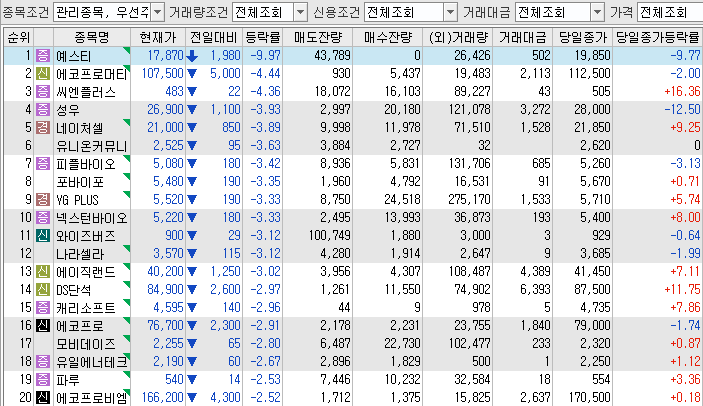Sort by 순위 column header
703x406 pixels.
point(19,38)
